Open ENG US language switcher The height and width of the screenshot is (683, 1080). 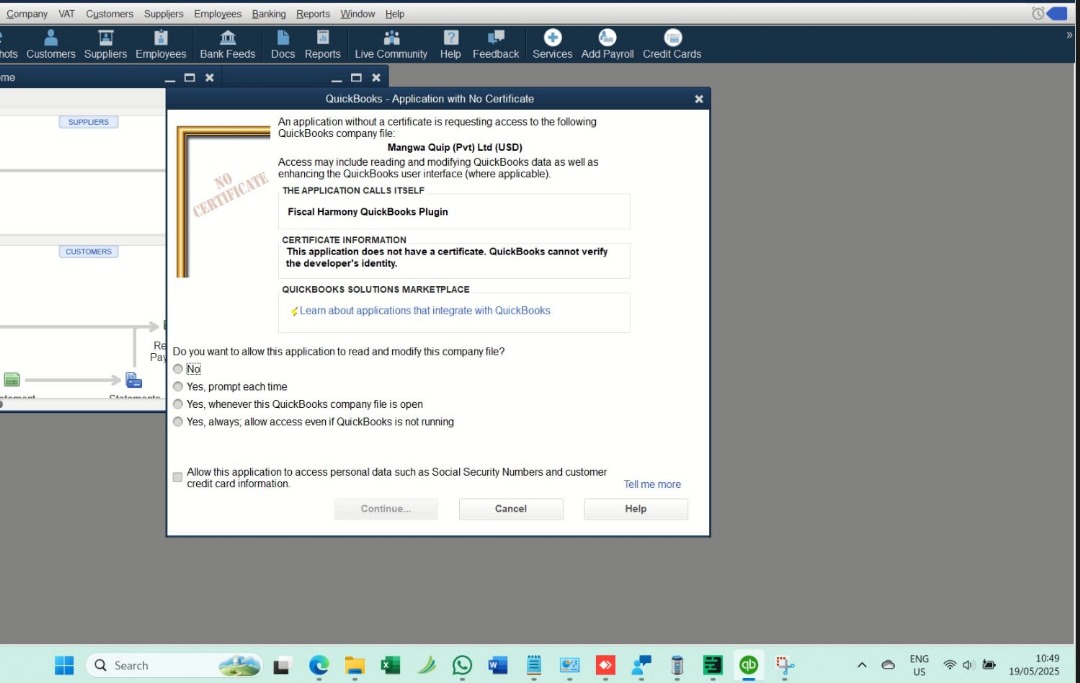click(919, 665)
